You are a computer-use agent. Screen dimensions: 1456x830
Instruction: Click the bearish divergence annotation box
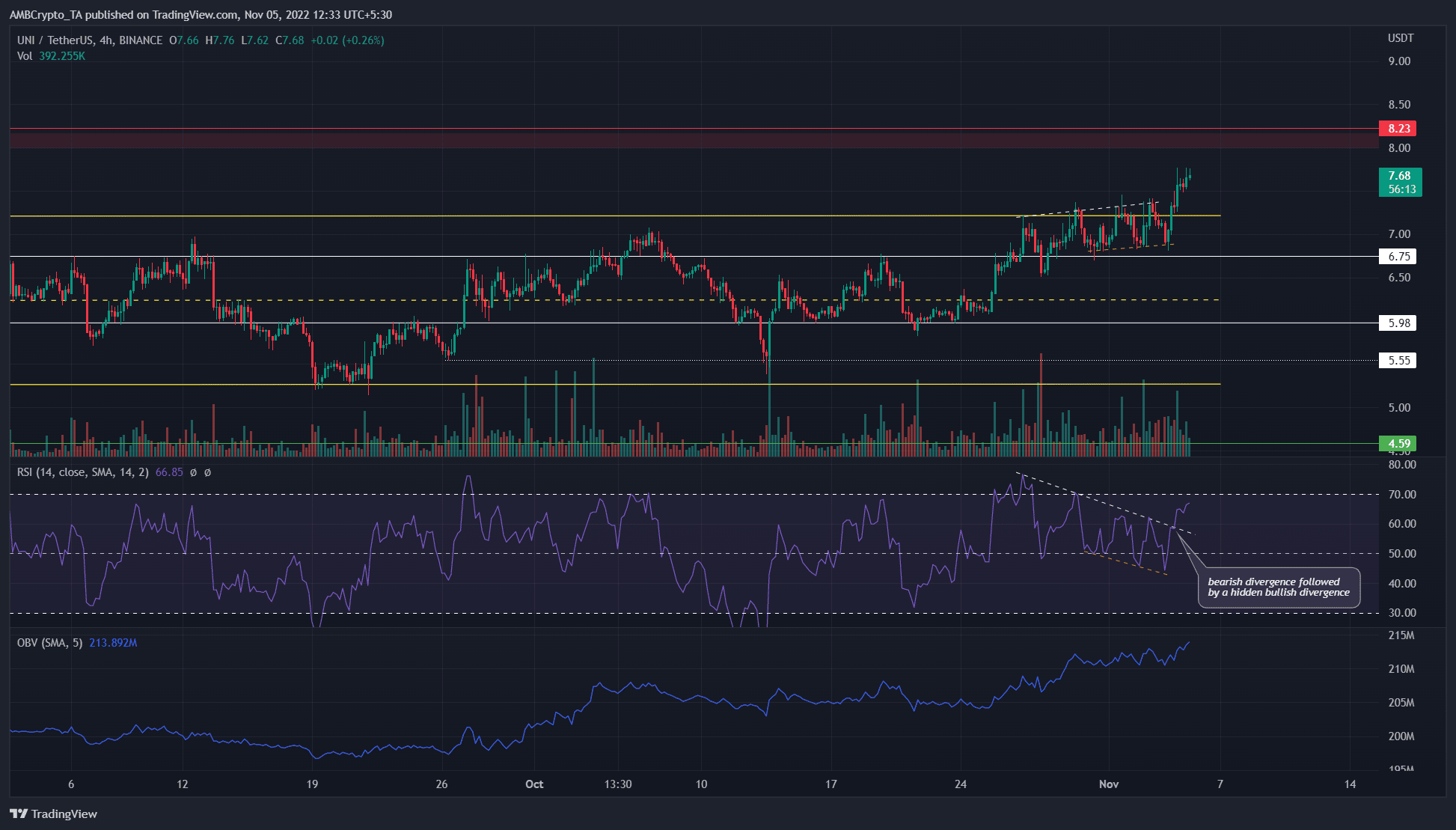tap(1279, 588)
